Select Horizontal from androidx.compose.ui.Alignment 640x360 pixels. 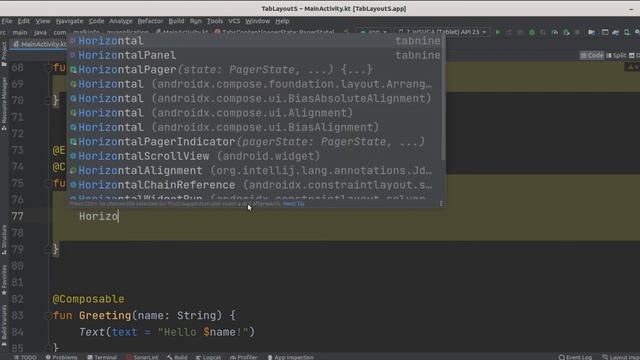click(255, 113)
